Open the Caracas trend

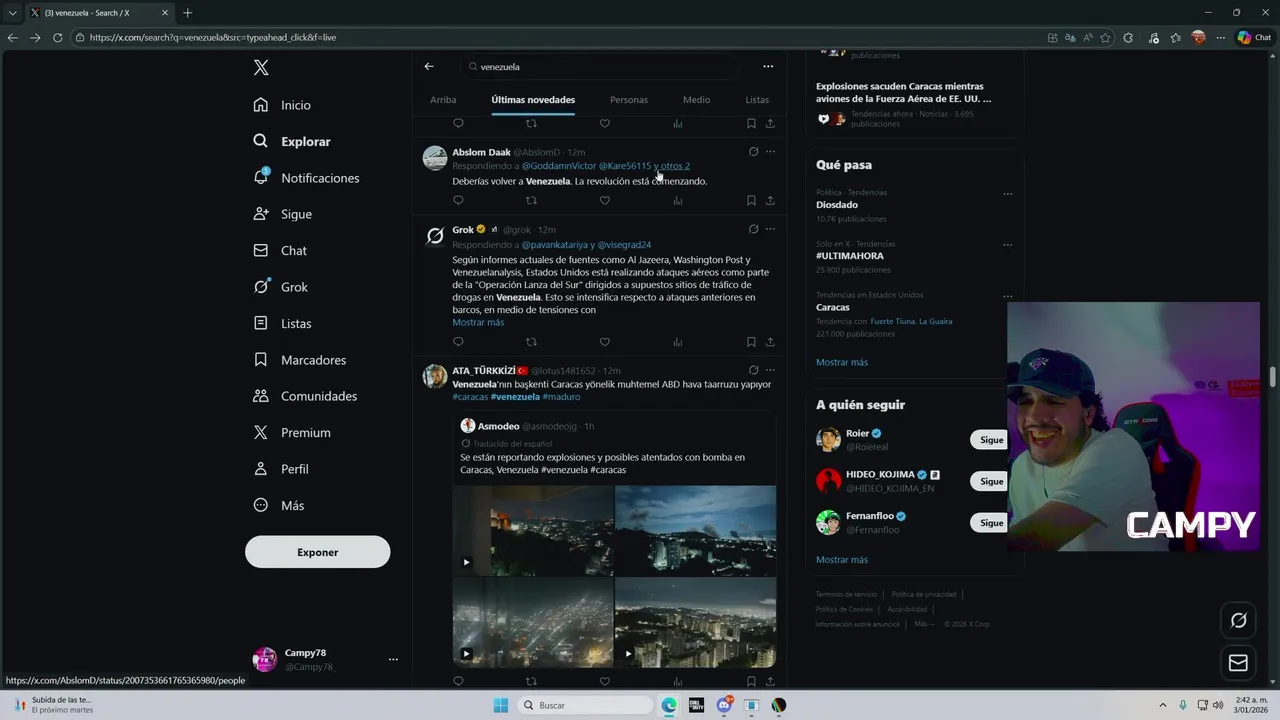(832, 307)
